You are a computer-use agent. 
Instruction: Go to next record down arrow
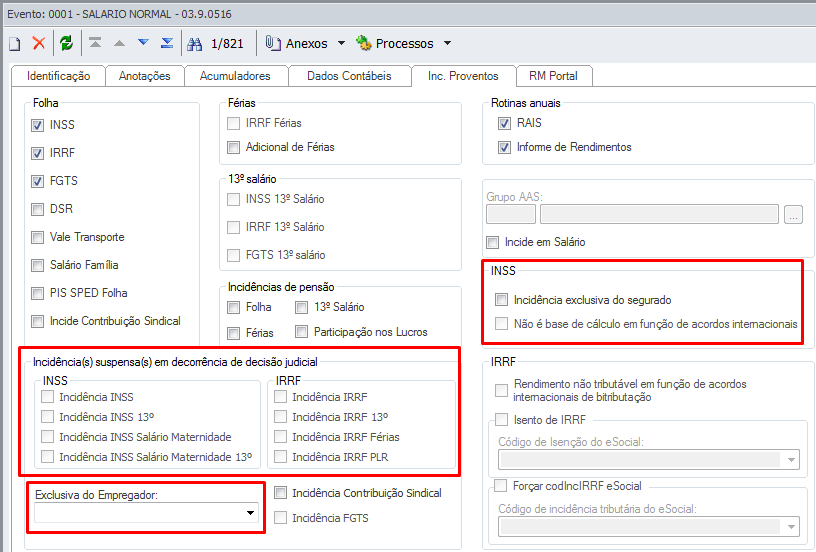[143, 43]
